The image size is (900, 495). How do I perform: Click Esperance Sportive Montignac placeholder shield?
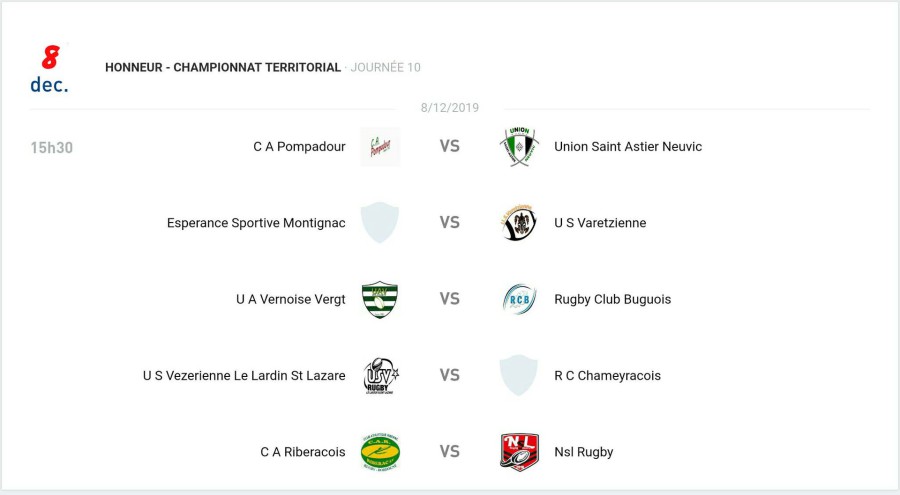tap(380, 223)
